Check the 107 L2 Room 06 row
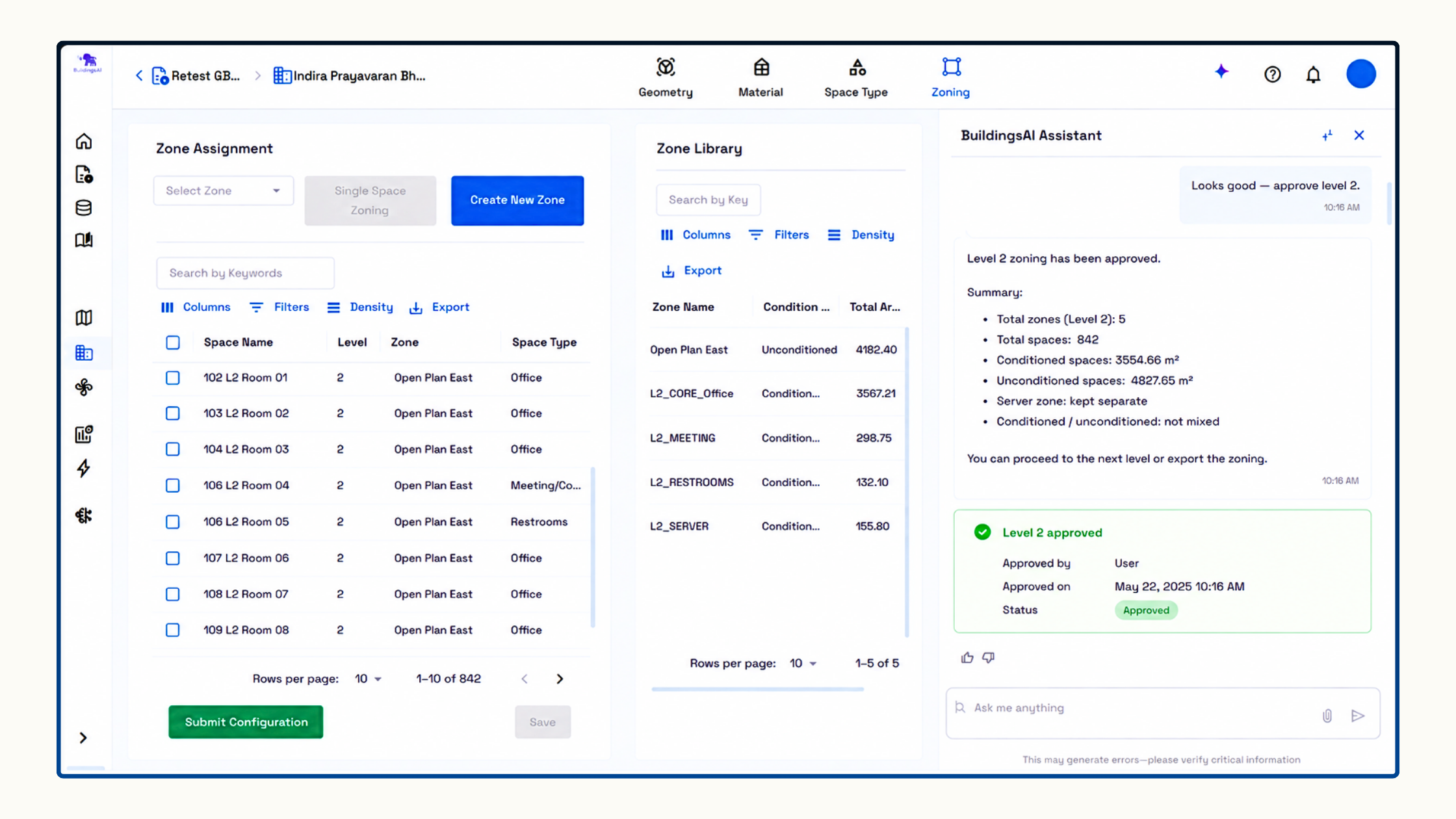This screenshot has height=819, width=1456. 173,558
